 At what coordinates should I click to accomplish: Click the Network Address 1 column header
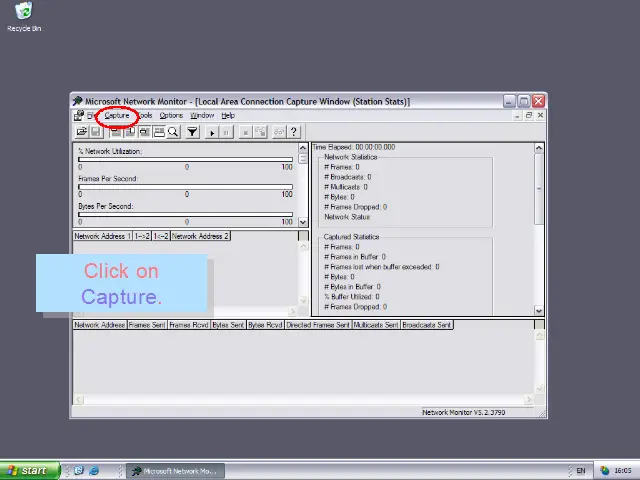pyautogui.click(x=102, y=236)
